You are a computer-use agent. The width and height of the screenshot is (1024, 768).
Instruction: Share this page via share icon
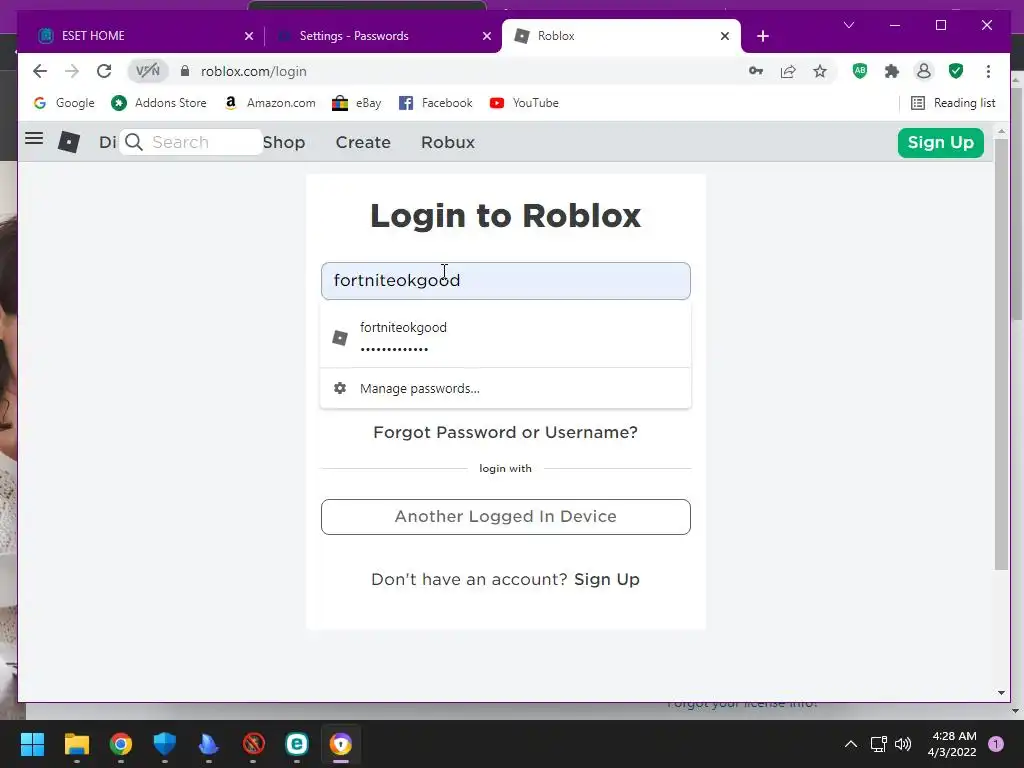coord(788,71)
